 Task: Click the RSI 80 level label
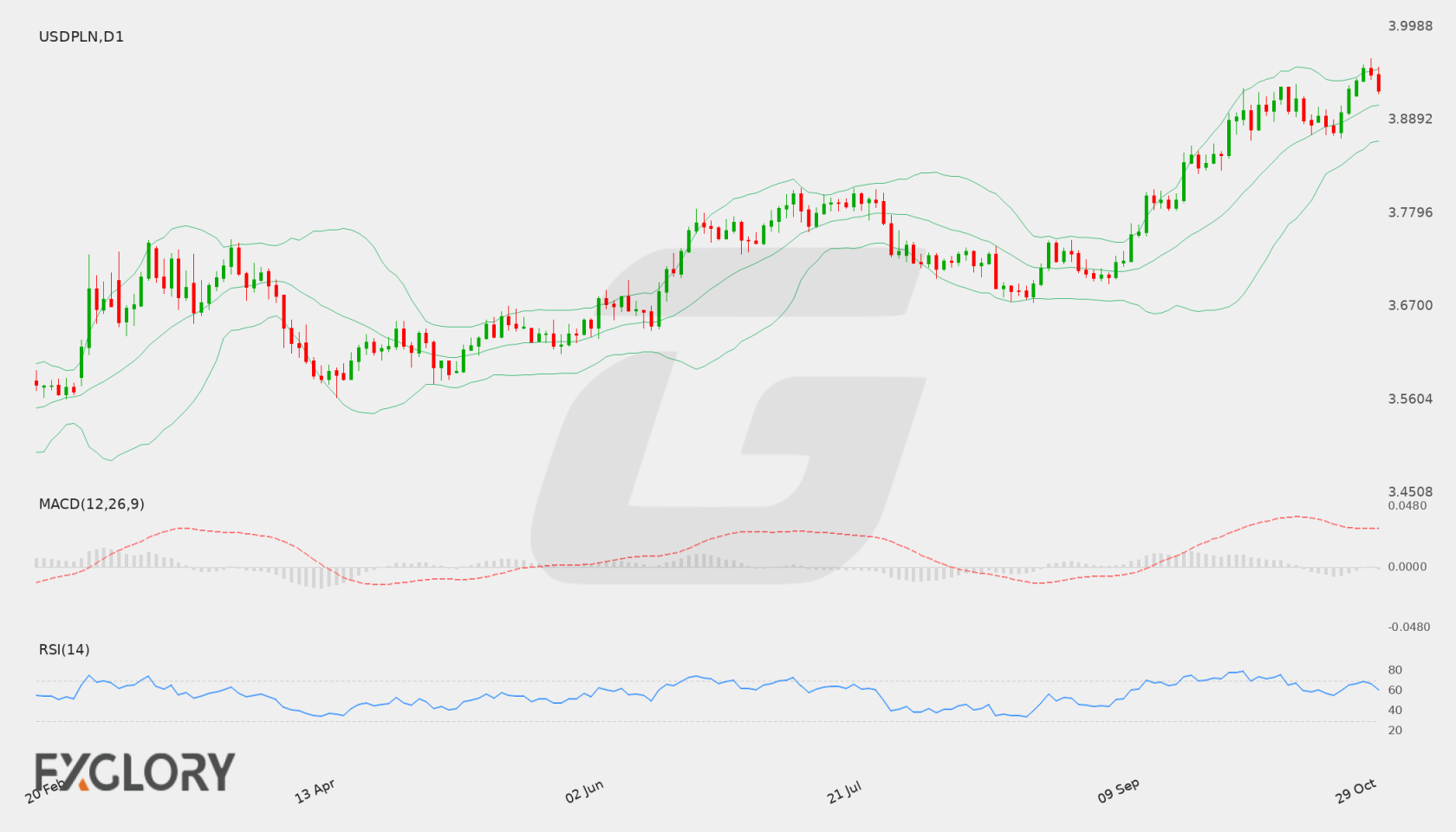(1394, 670)
